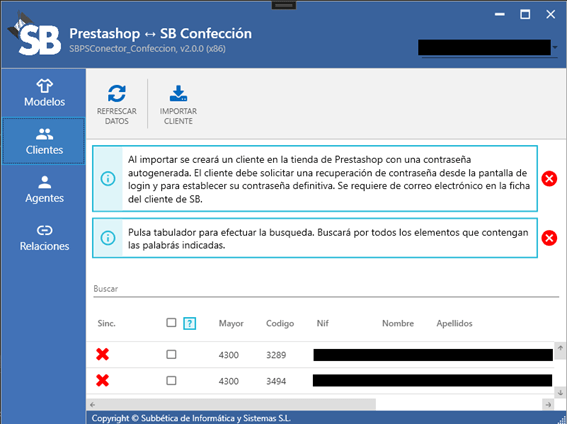Select the Clientes sidebar item

pos(44,141)
